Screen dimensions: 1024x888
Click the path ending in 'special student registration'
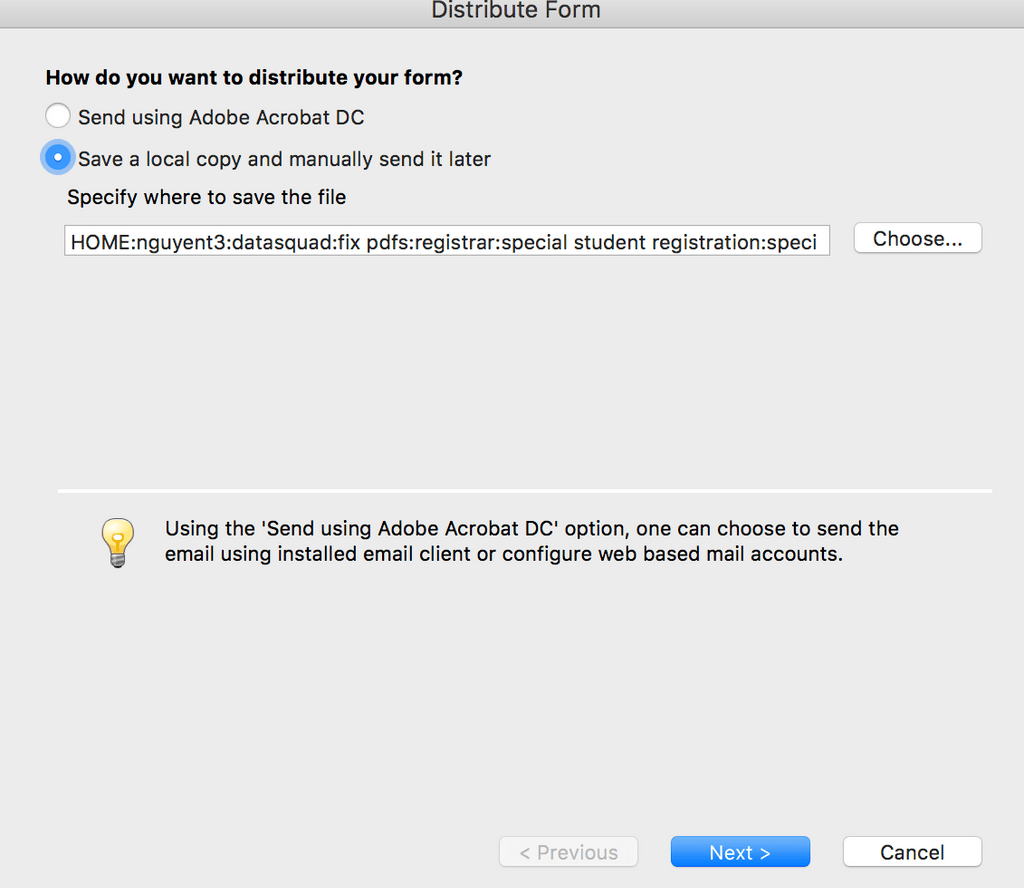point(447,240)
